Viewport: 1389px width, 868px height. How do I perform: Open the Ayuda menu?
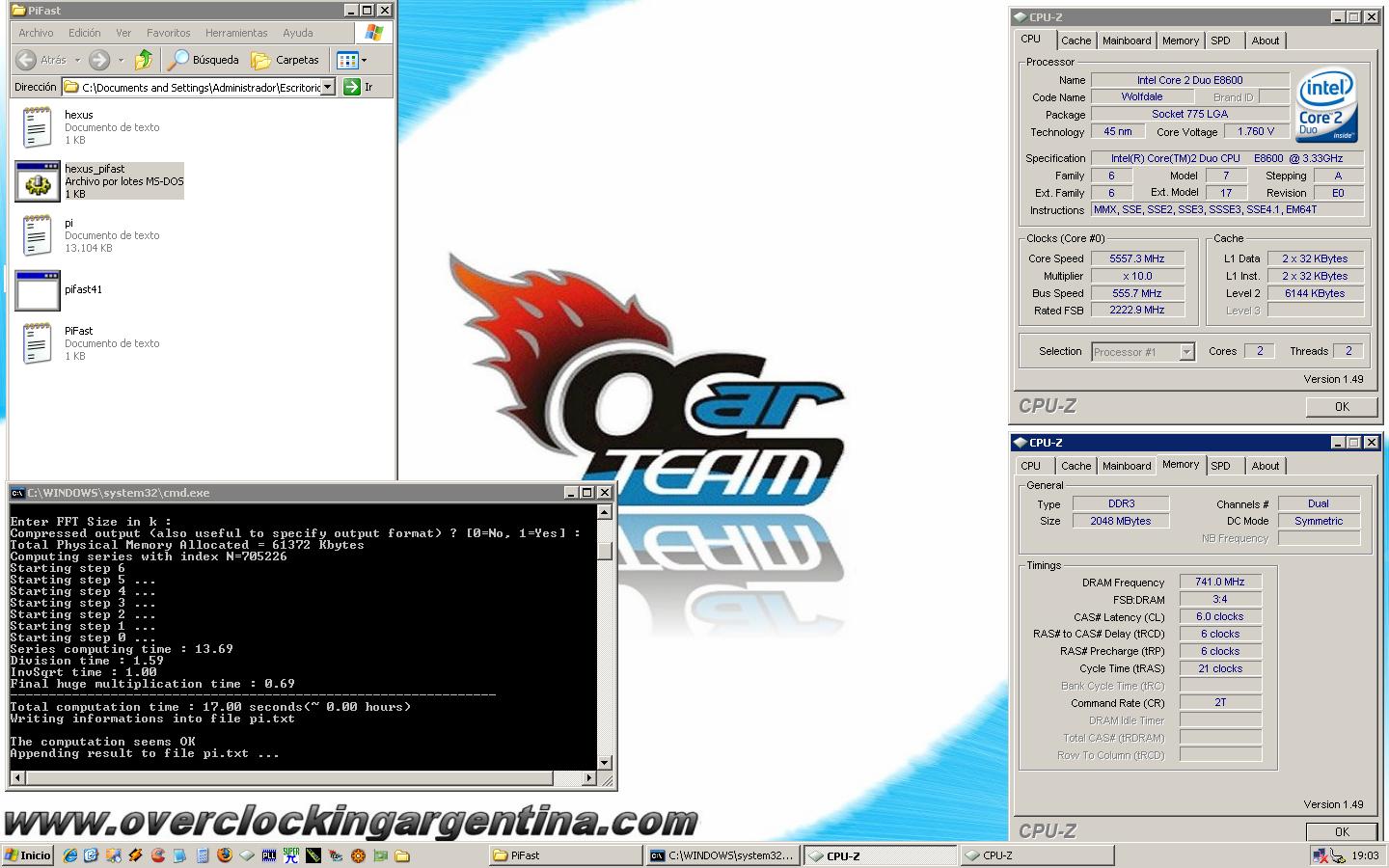click(x=297, y=33)
